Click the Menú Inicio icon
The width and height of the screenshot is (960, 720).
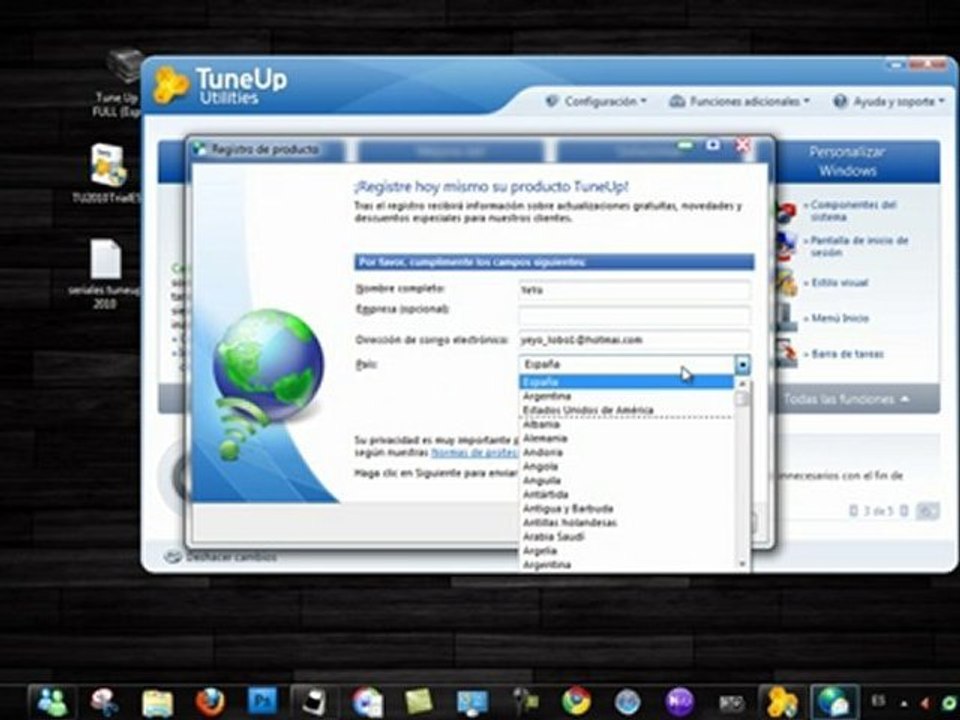click(x=786, y=318)
